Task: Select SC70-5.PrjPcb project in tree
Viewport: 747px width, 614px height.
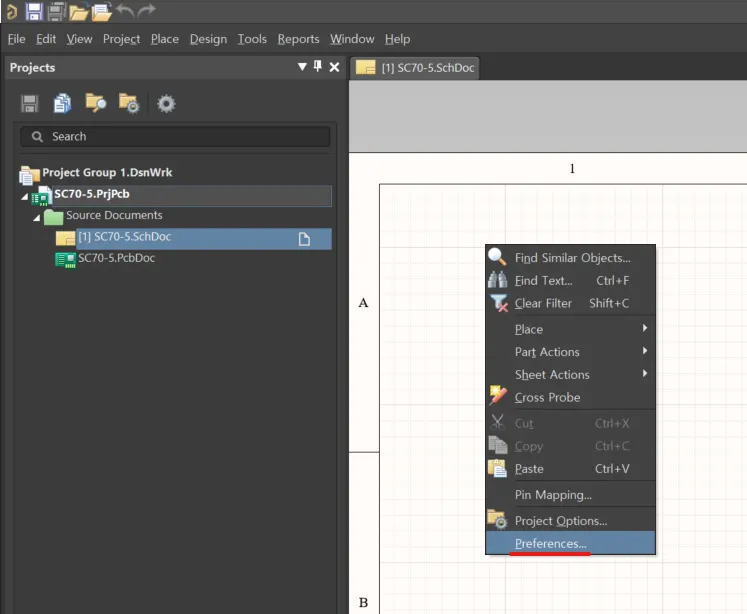Action: [91, 194]
